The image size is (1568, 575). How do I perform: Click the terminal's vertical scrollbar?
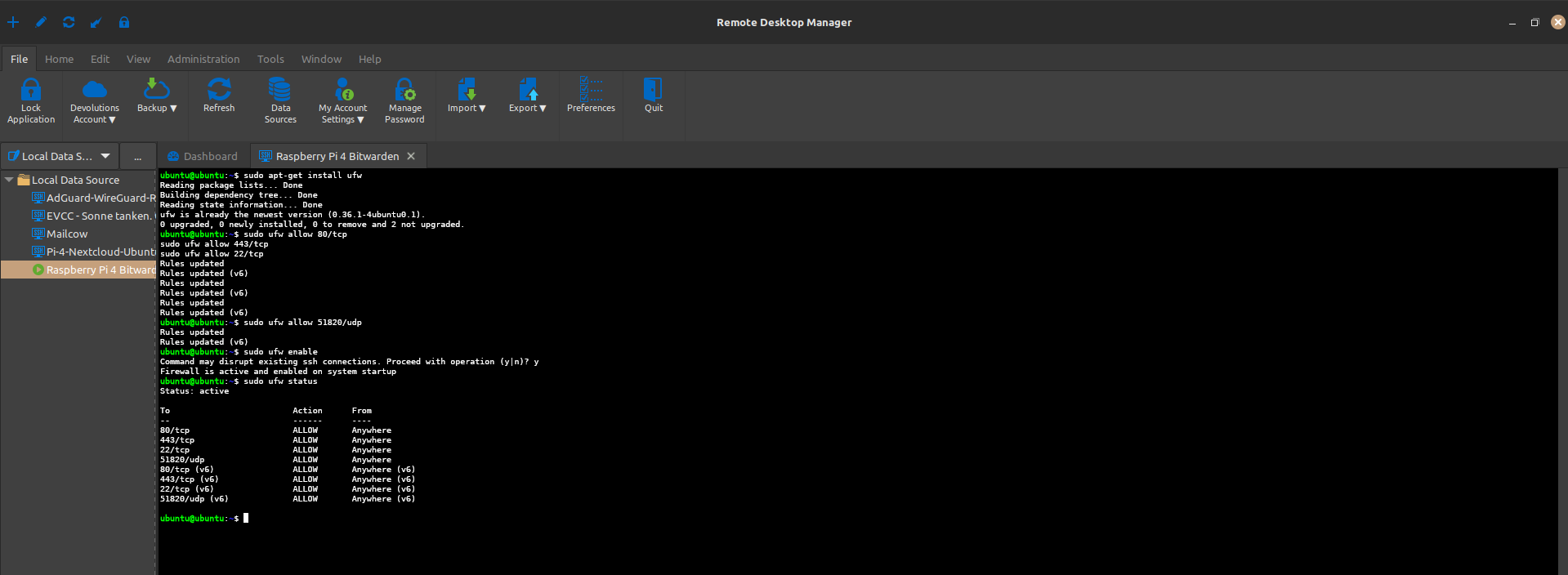pos(1562,368)
